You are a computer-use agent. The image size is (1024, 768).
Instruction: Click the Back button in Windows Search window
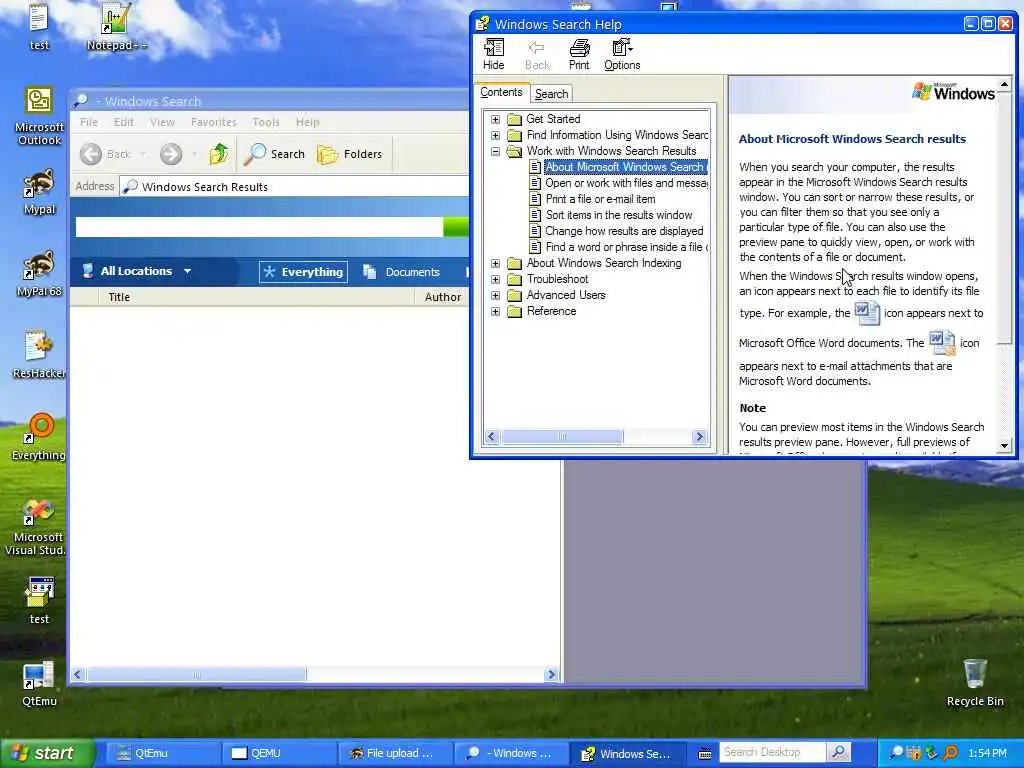104,154
